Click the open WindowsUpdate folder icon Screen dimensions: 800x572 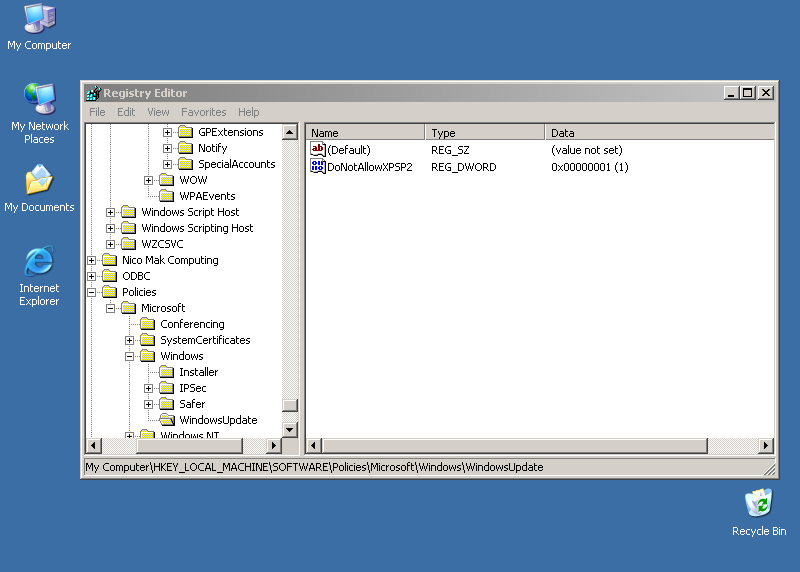[167, 420]
